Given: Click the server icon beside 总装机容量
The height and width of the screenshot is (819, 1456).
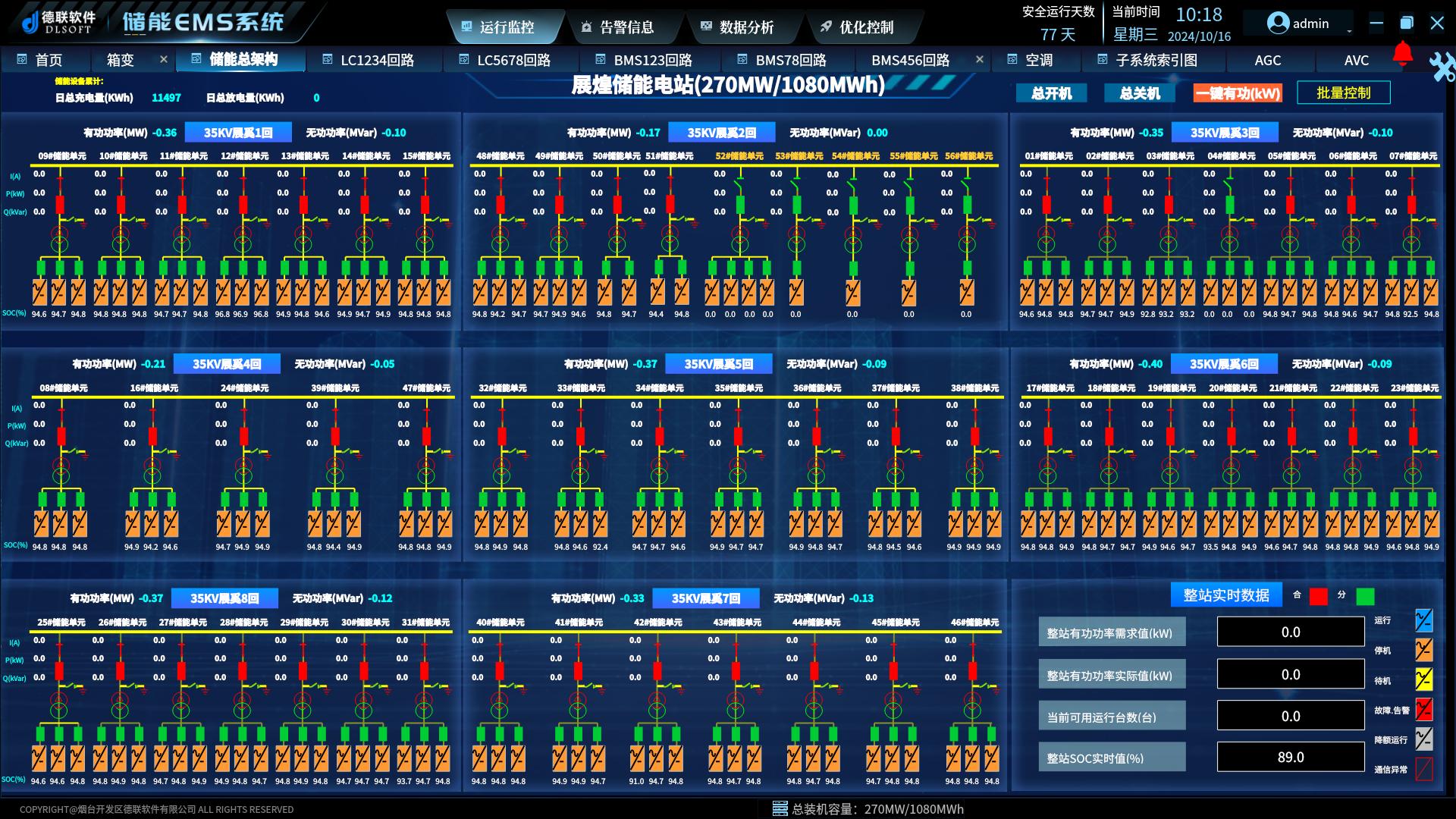Looking at the screenshot, I should point(780,808).
